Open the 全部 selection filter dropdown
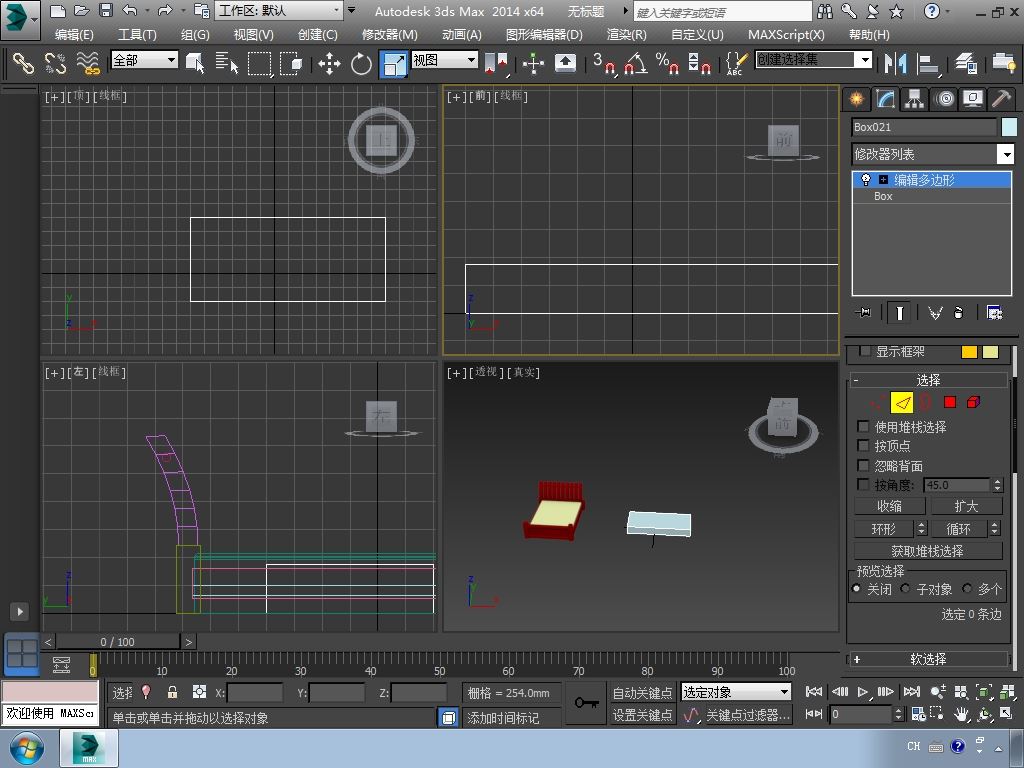Screen dimensions: 1024x768 tap(144, 60)
